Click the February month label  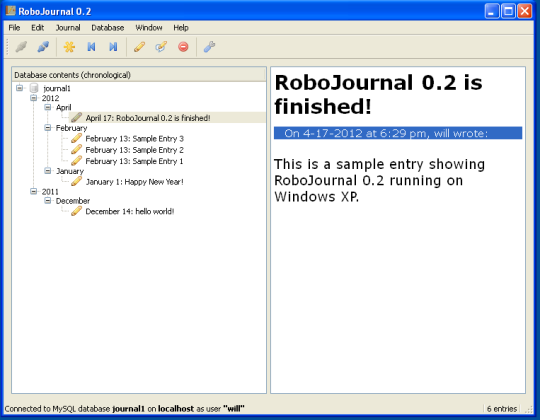click(x=71, y=128)
